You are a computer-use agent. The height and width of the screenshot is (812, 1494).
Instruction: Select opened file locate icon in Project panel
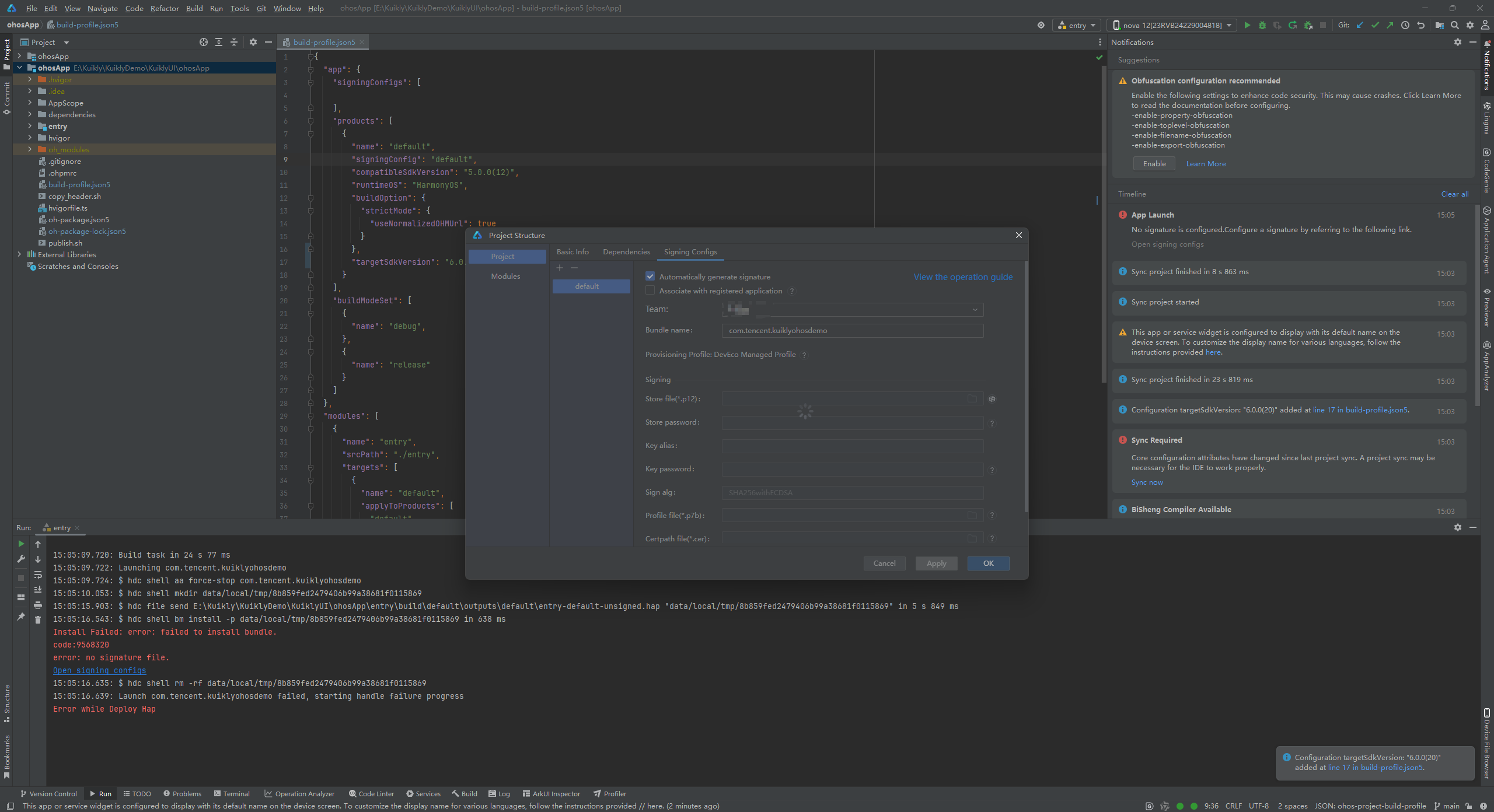[203, 42]
